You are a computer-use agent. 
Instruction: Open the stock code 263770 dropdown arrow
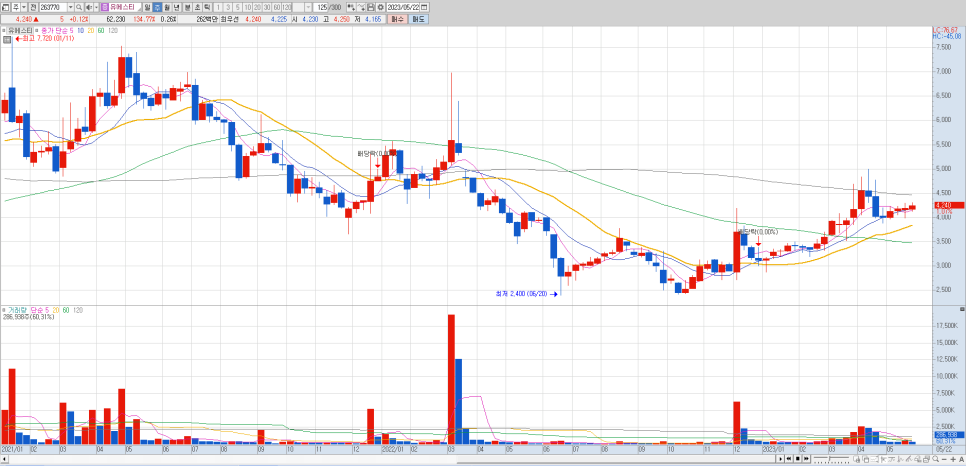70,7
